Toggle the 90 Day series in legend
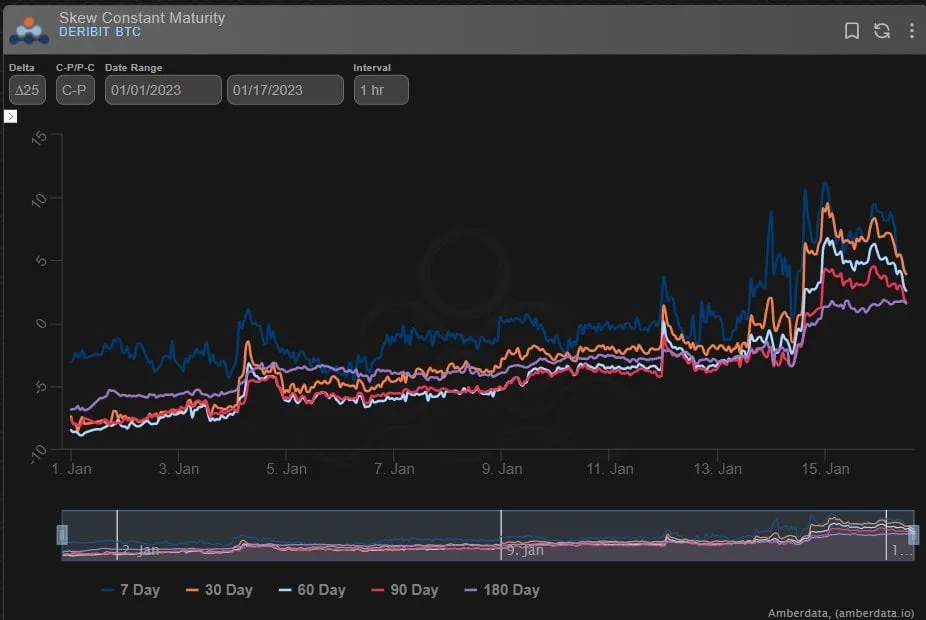The image size is (926, 620). tap(405, 590)
